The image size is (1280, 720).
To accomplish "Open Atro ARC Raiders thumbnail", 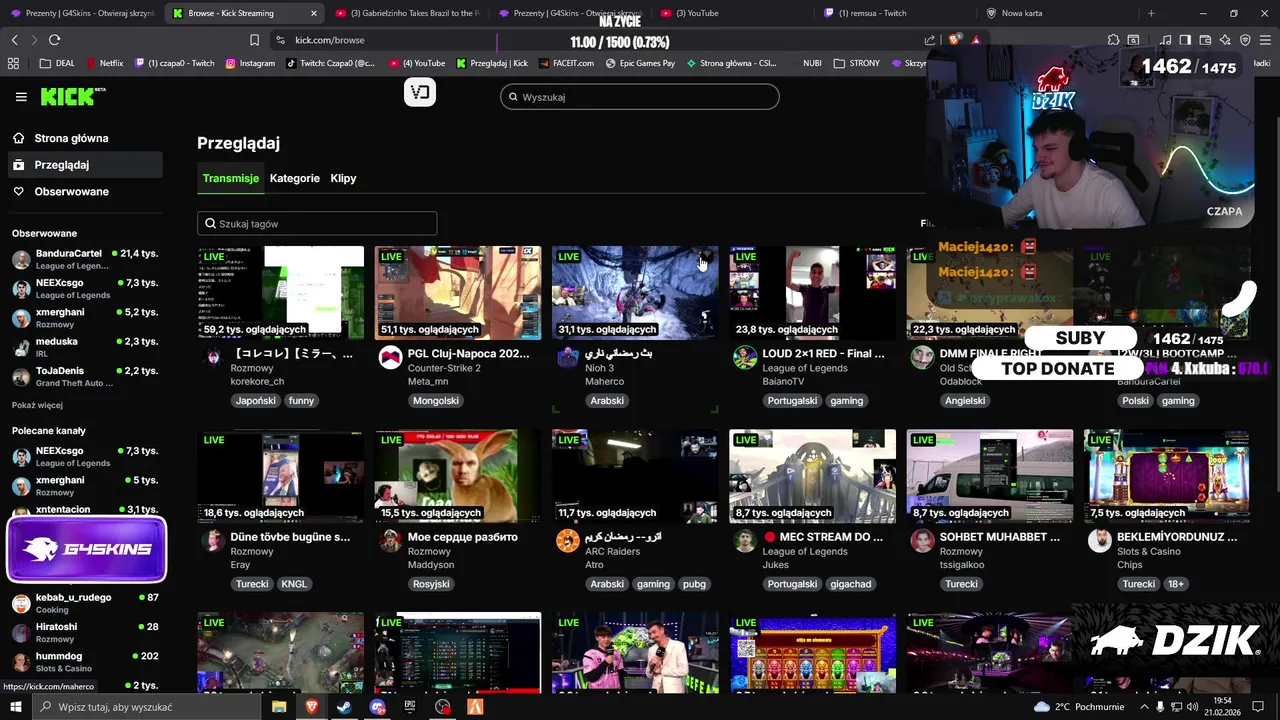I will tap(635, 476).
